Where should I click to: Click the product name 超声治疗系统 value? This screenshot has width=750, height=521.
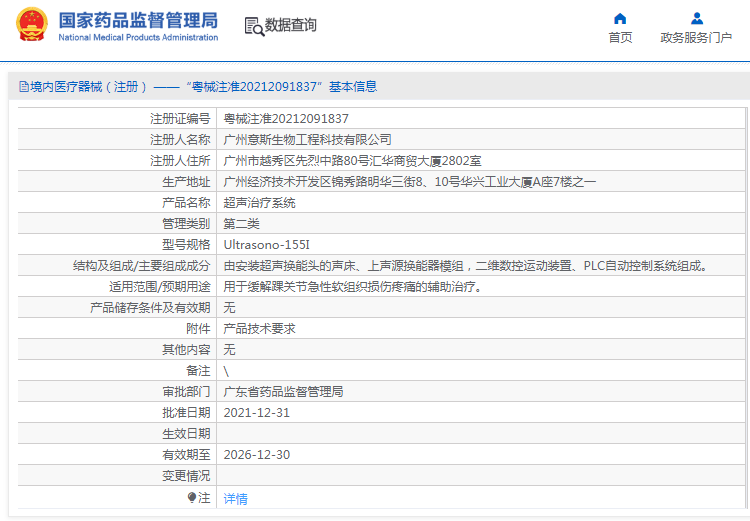click(259, 202)
